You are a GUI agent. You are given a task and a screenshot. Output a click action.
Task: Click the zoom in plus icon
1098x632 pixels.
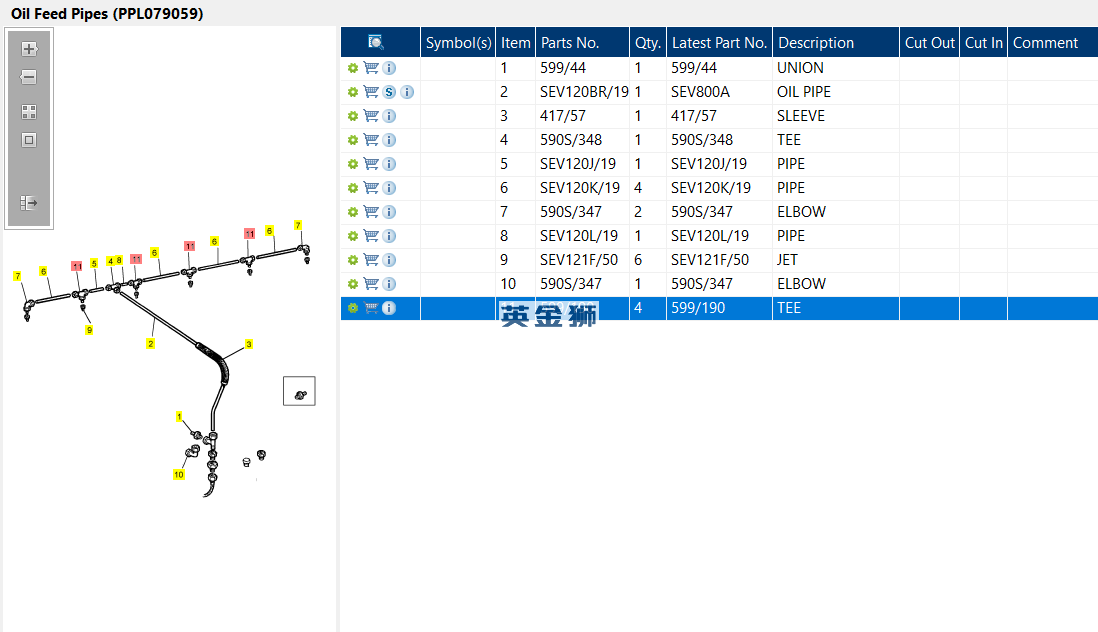coord(29,49)
